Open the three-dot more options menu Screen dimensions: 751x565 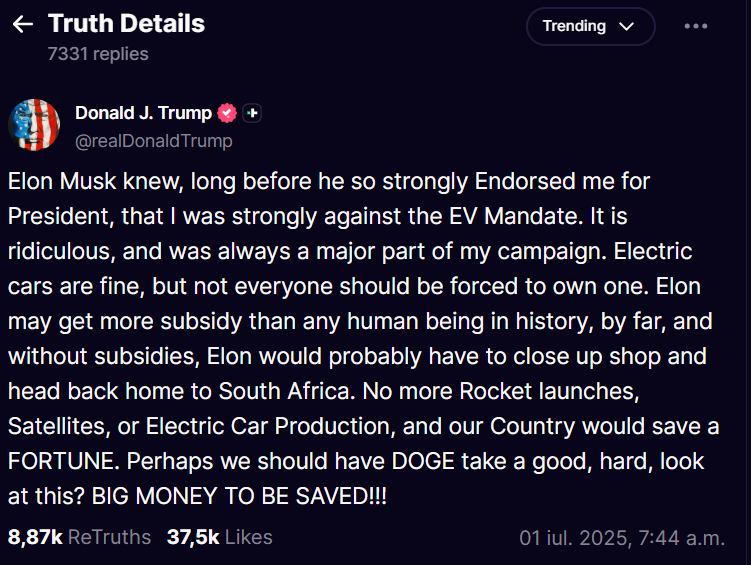click(695, 26)
